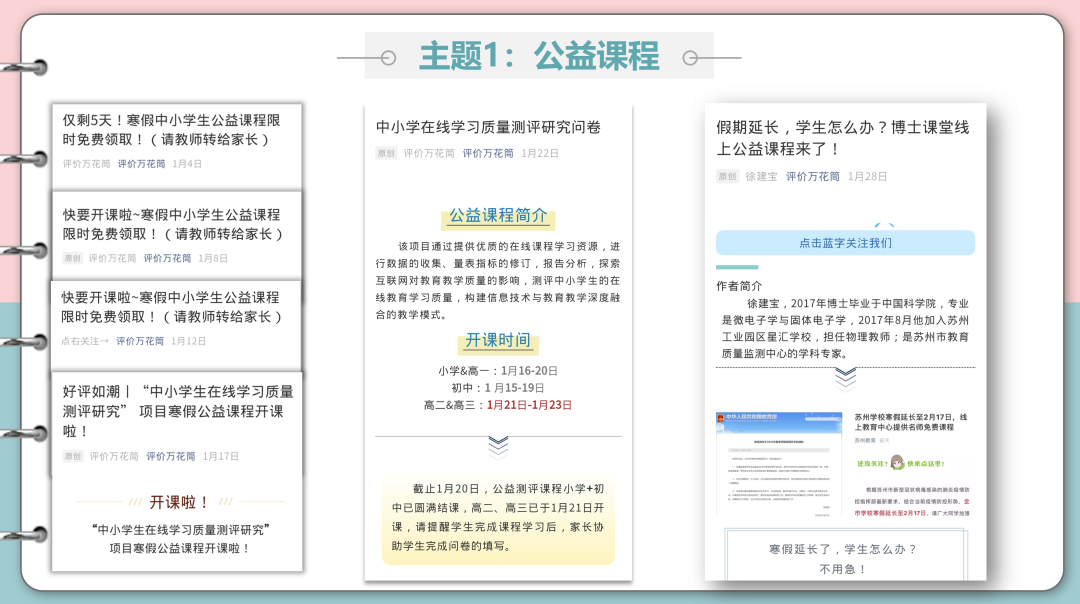This screenshot has width=1080, height=604.
Task: Click the line 小学&高一：1月16-20日
Action: [x=498, y=371]
